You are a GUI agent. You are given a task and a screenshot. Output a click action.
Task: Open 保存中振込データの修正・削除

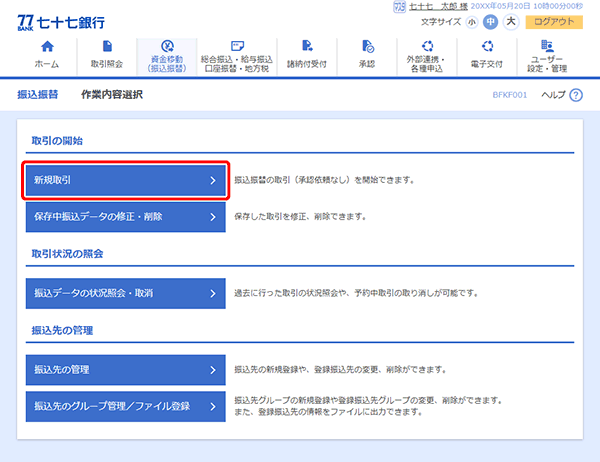point(125,216)
